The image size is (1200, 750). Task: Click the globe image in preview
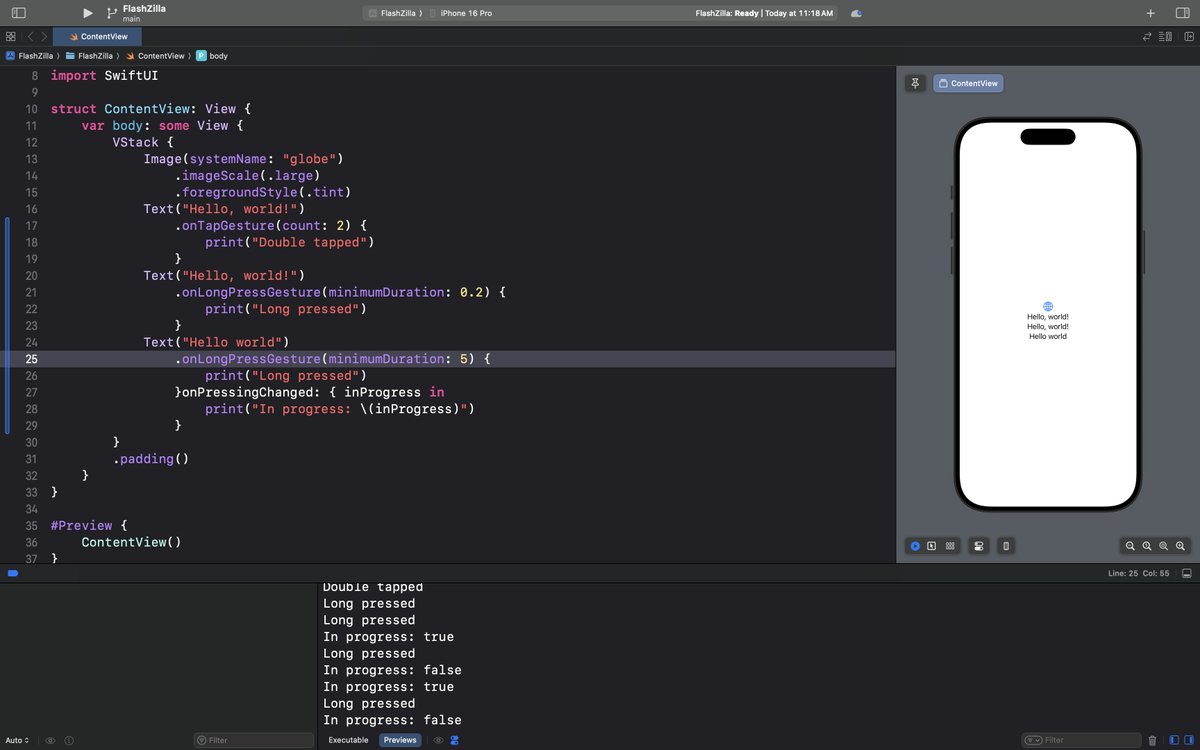[1048, 306]
